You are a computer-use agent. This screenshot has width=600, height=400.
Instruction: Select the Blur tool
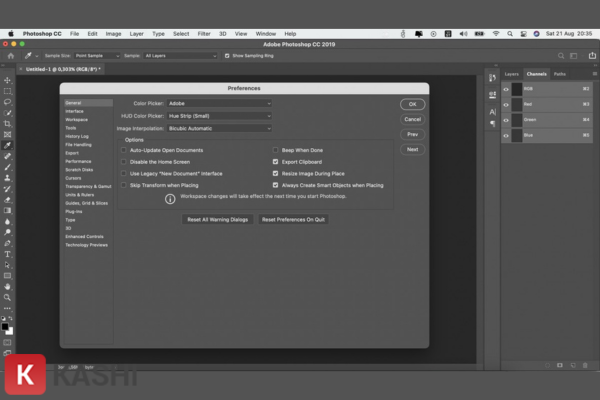click(7, 222)
